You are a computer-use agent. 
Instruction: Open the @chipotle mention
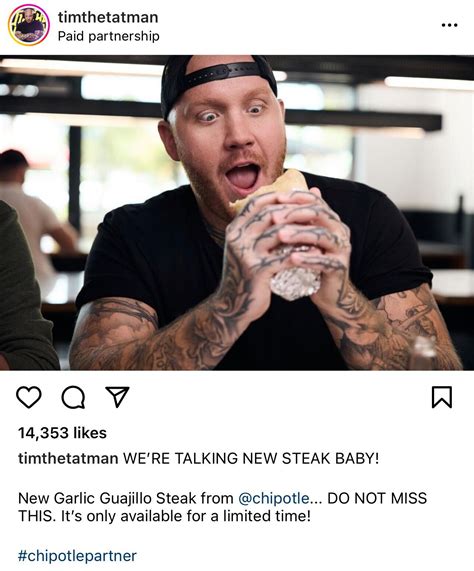tap(275, 498)
